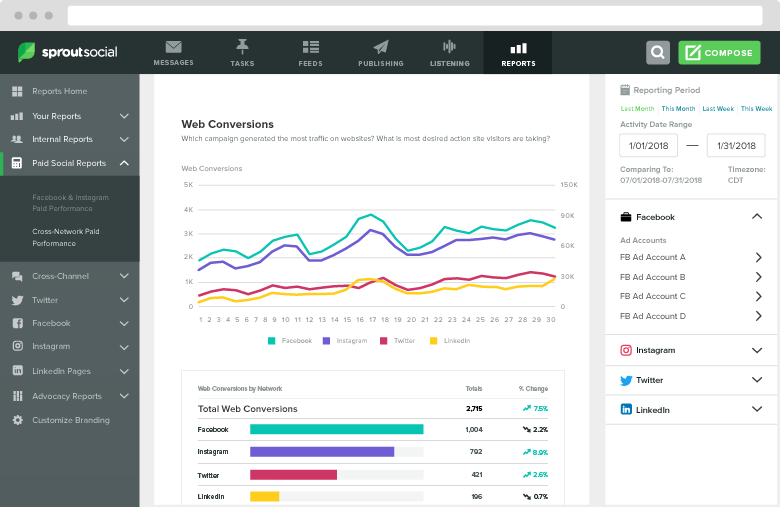Expand the Cross-Channel sidebar chevron
The image size is (780, 507).
pos(124,276)
